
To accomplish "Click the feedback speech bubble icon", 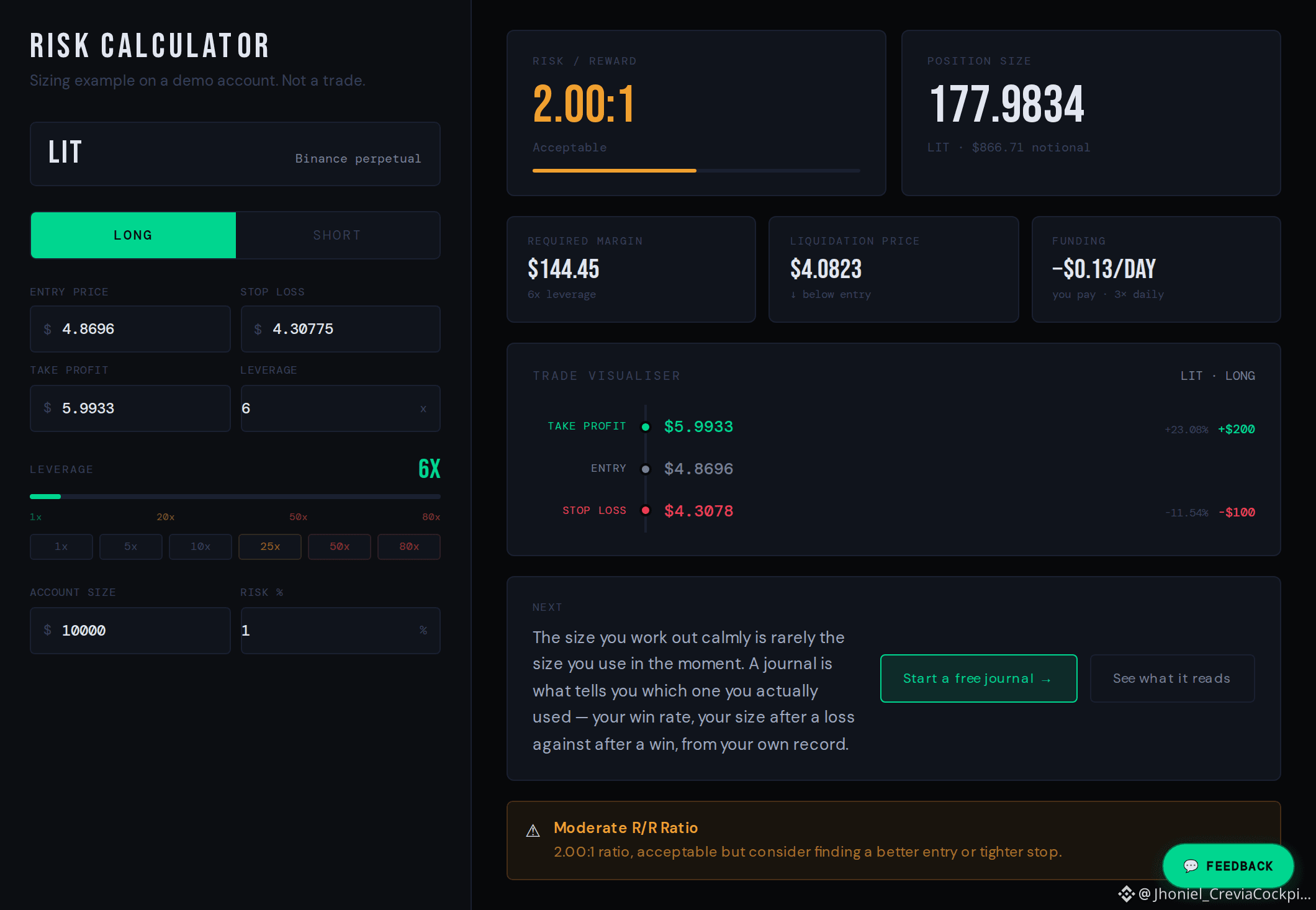I will 1190,866.
